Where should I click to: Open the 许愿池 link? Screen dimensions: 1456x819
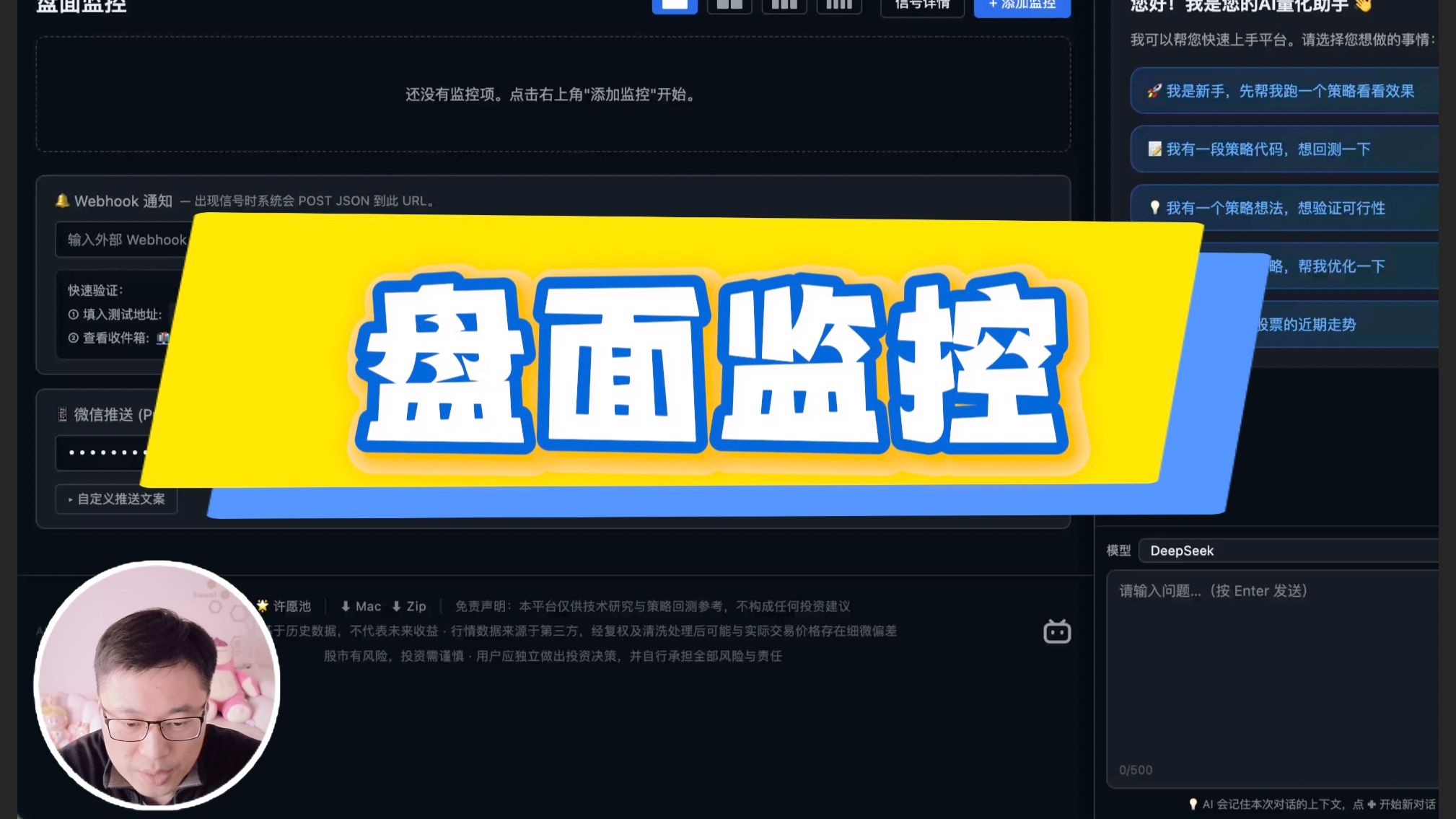point(284,606)
